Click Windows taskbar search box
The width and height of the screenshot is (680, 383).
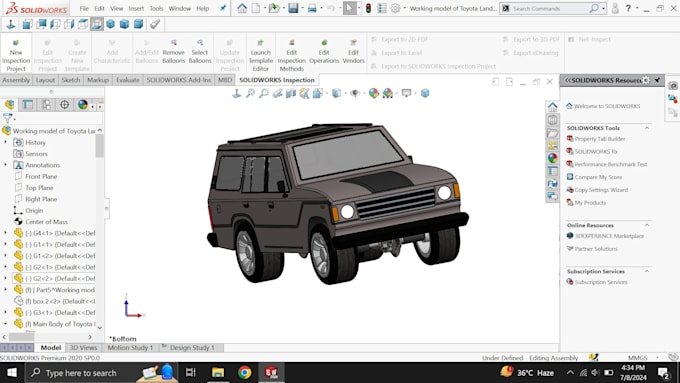point(81,372)
